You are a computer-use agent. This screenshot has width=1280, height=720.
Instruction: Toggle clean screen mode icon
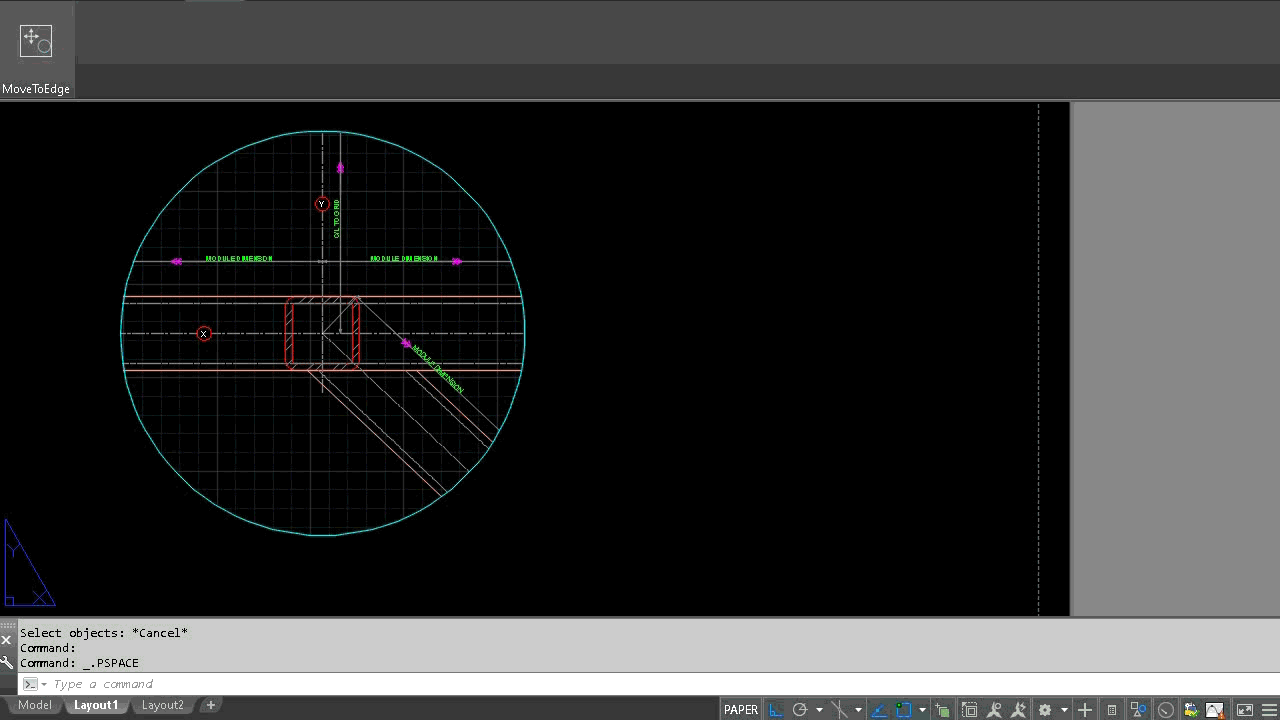click(x=1245, y=710)
